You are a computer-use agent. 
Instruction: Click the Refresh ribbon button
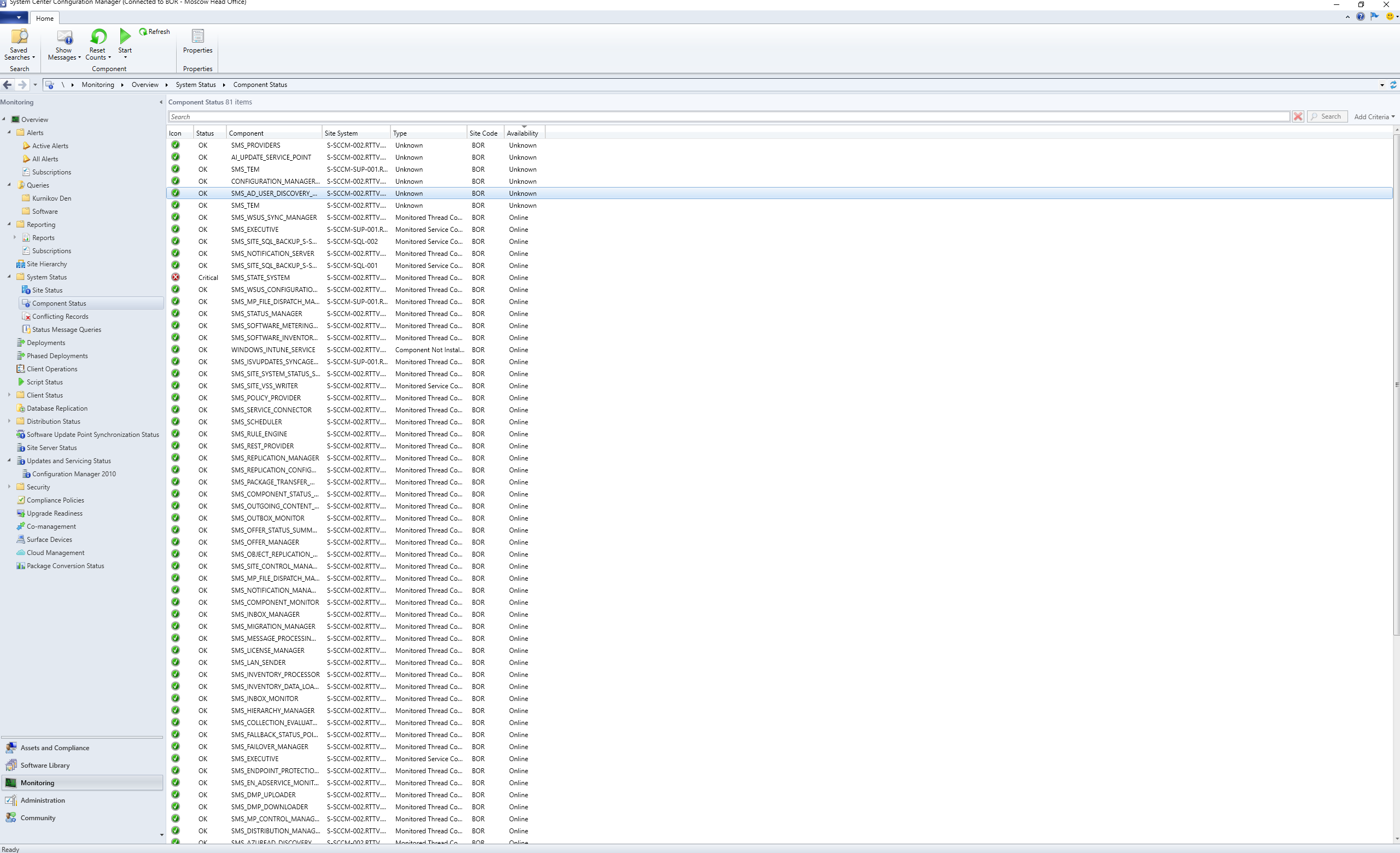coord(155,32)
